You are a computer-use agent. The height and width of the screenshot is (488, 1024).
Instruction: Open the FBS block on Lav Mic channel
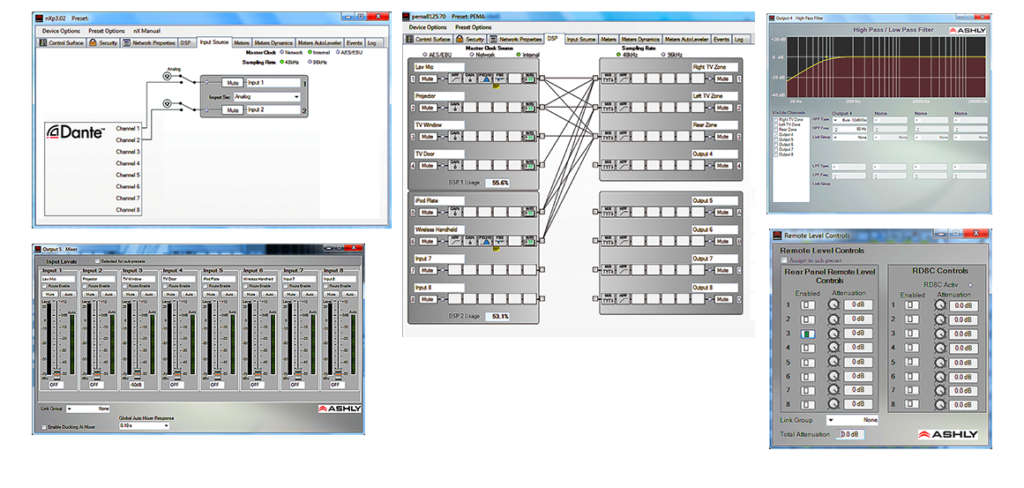tap(501, 77)
